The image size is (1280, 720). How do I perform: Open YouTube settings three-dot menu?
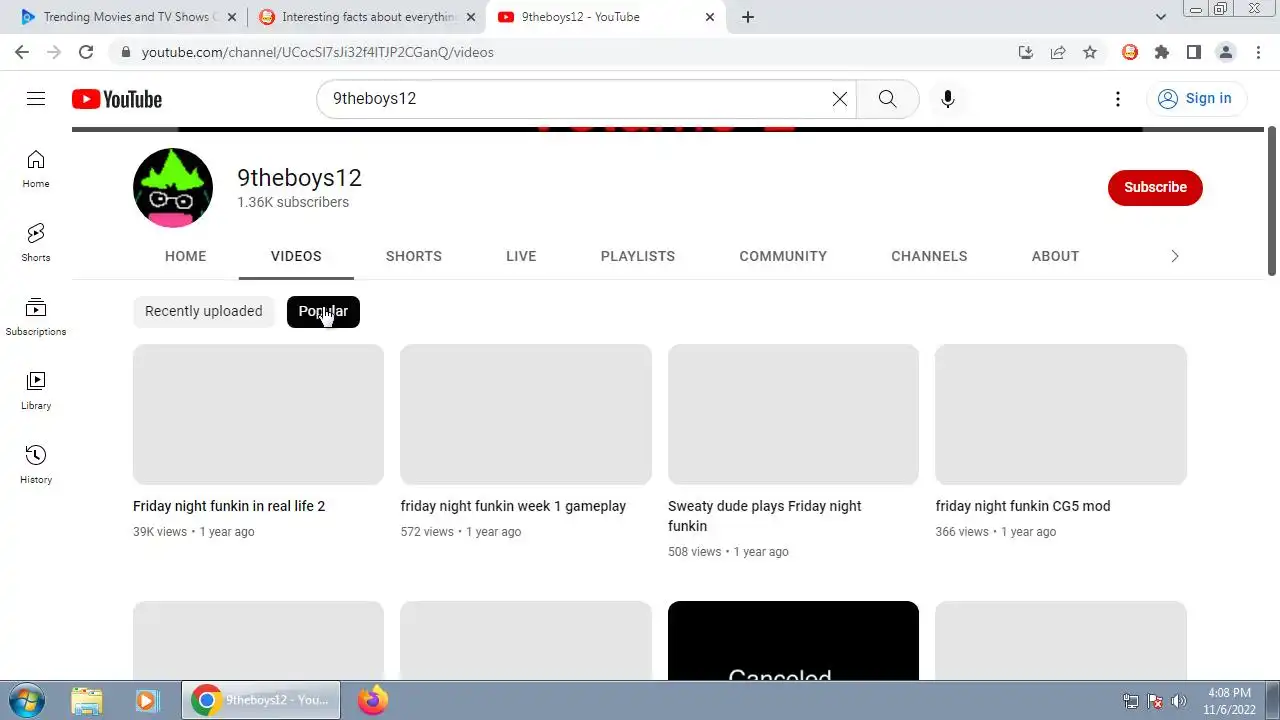pos(1118,99)
